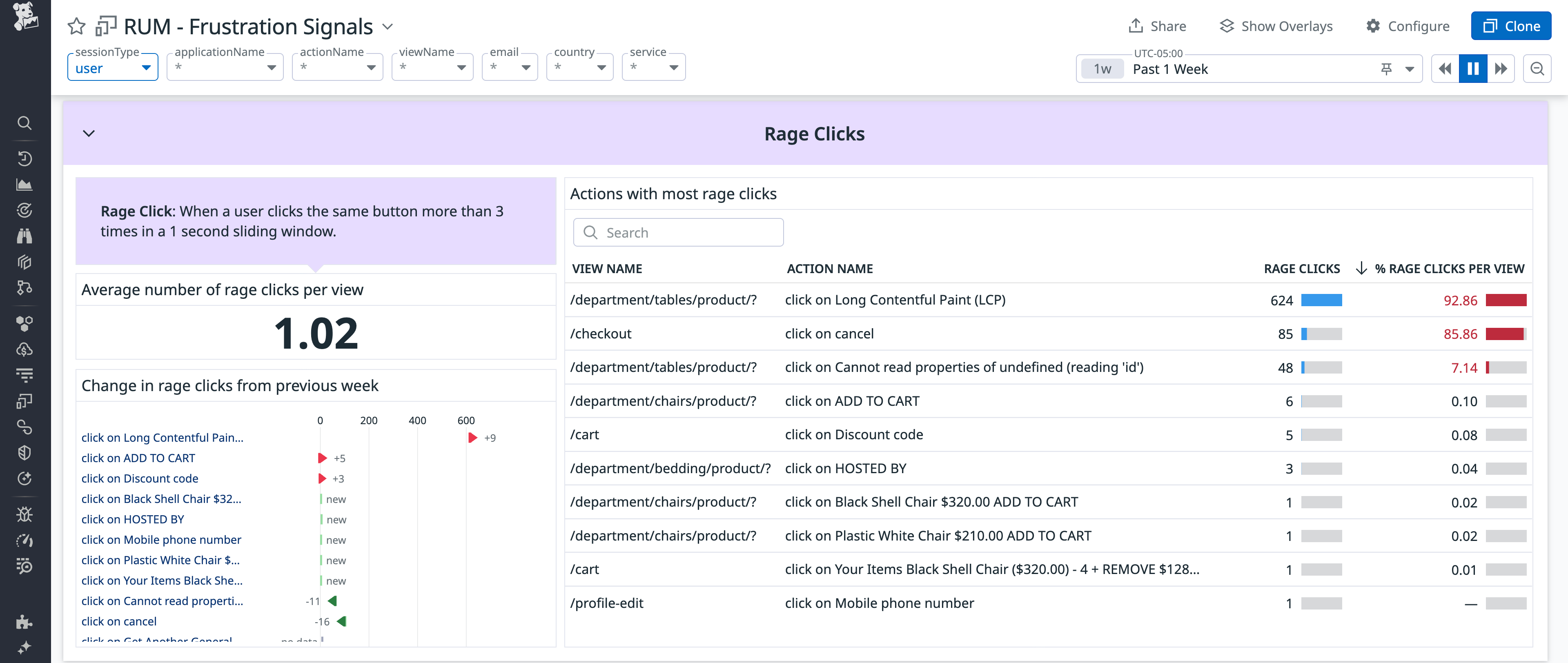Click the sparkle AI icon at sidebar bottom
This screenshot has width=1568, height=663.
24,647
